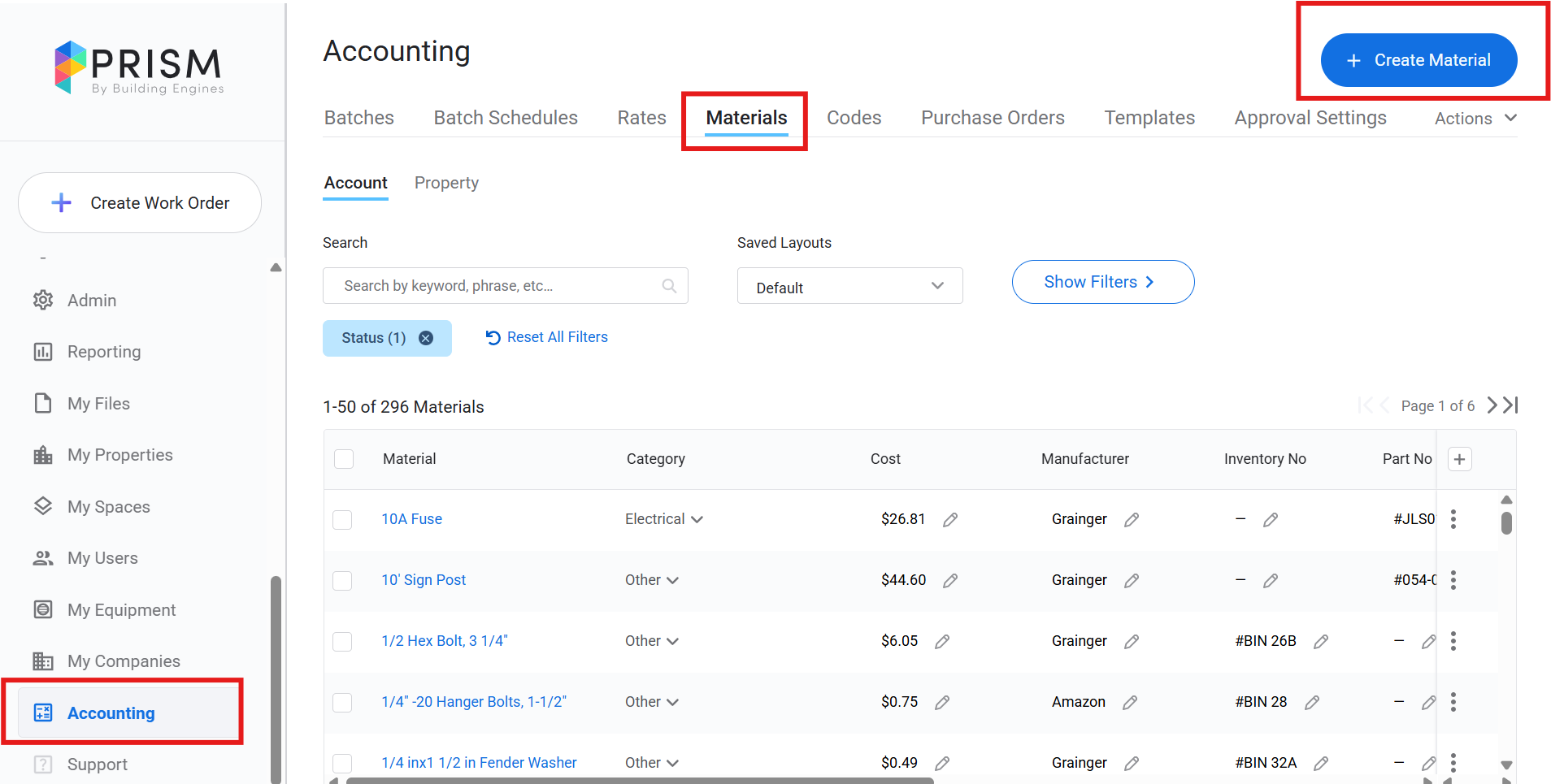The image size is (1551, 784).
Task: Open 1/4 inx1 1/2 in Fender Washer link
Action: point(479,763)
